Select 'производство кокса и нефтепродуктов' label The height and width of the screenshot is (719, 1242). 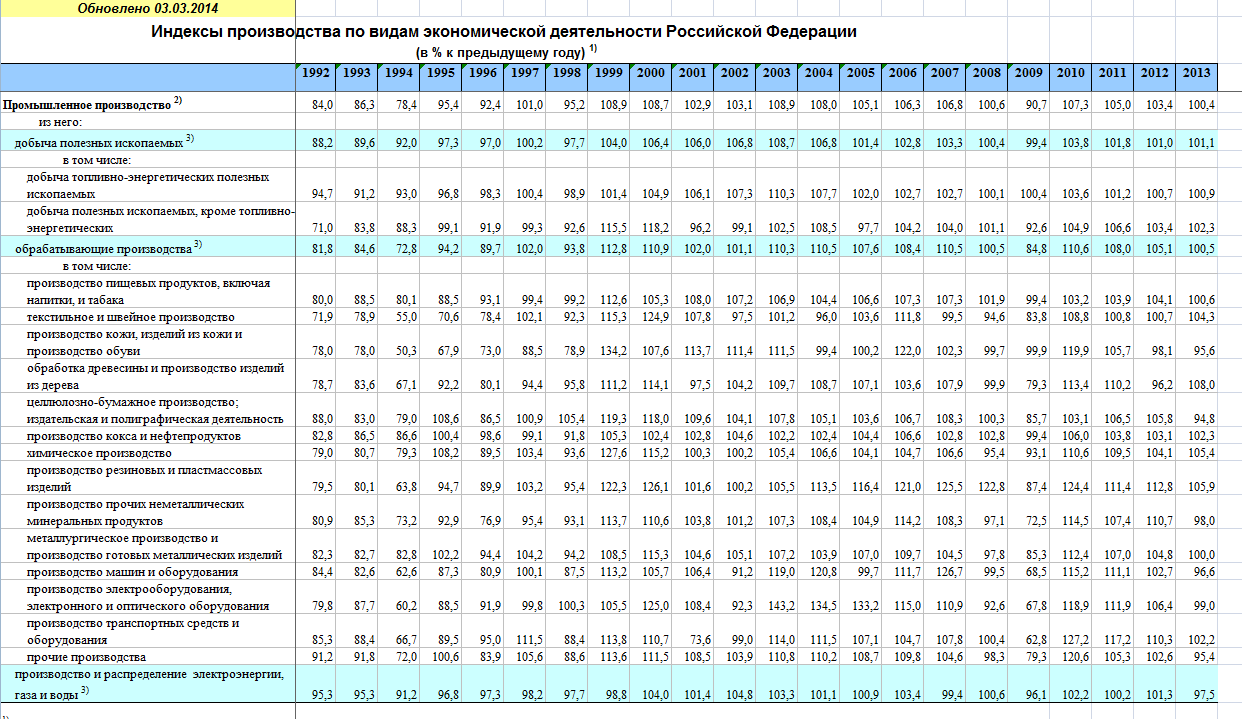(x=132, y=436)
